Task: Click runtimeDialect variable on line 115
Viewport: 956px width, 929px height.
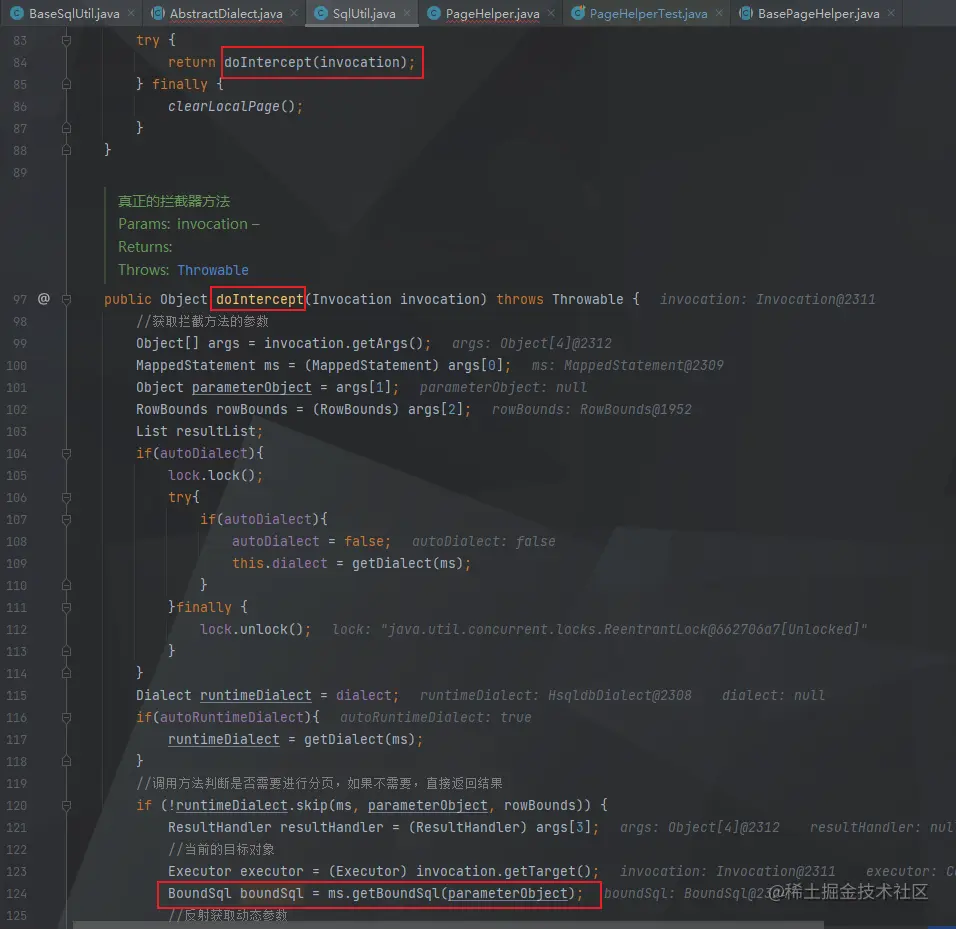Action: [255, 696]
